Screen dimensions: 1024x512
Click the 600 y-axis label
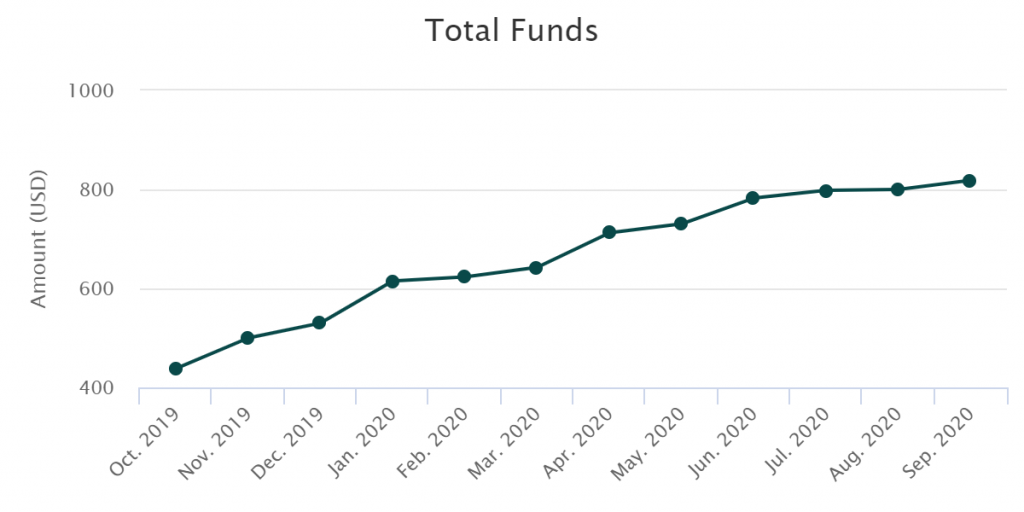pyautogui.click(x=96, y=289)
